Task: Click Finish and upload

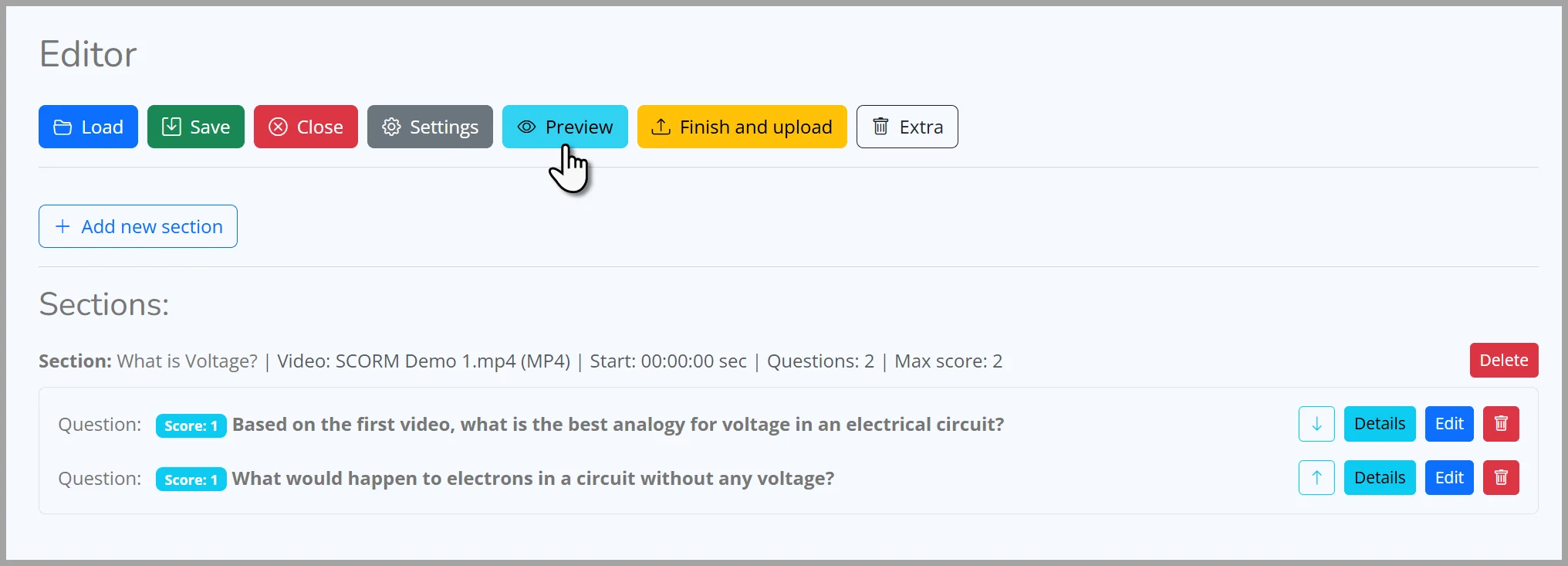Action: 742,127
